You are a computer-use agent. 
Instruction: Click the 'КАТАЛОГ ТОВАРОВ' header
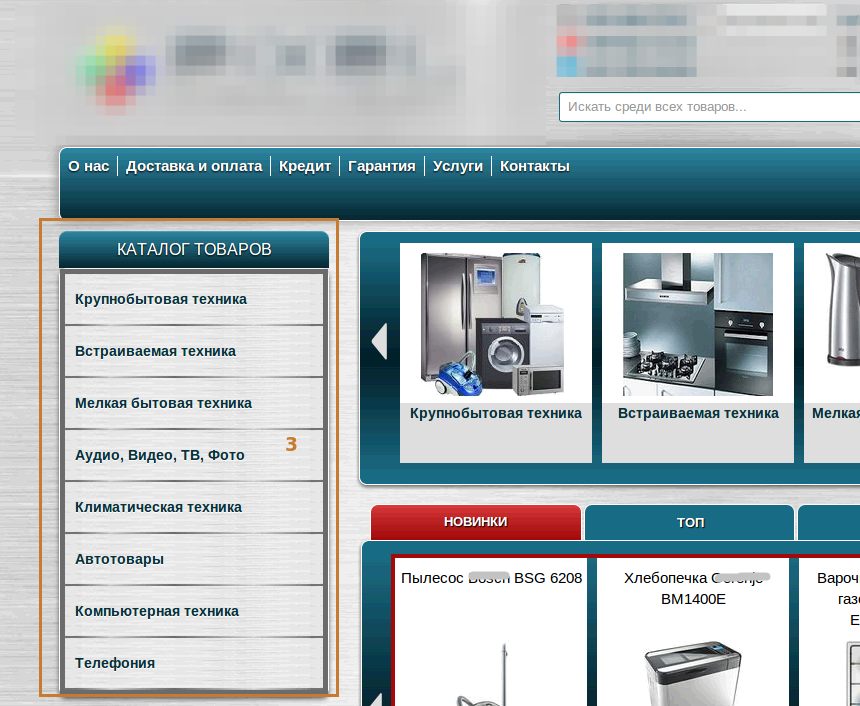pos(194,250)
